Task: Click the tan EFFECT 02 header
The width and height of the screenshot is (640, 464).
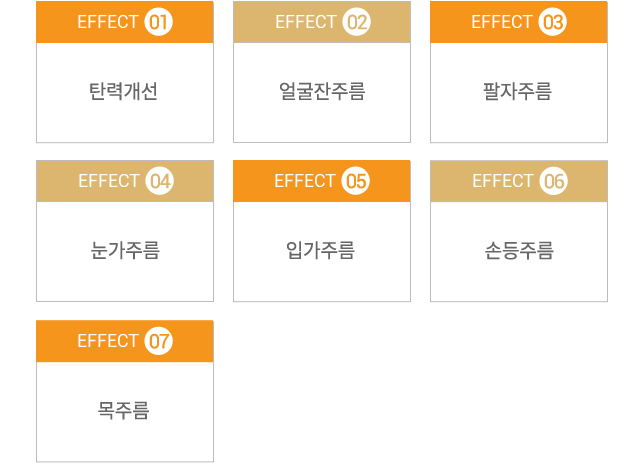Action: point(322,22)
